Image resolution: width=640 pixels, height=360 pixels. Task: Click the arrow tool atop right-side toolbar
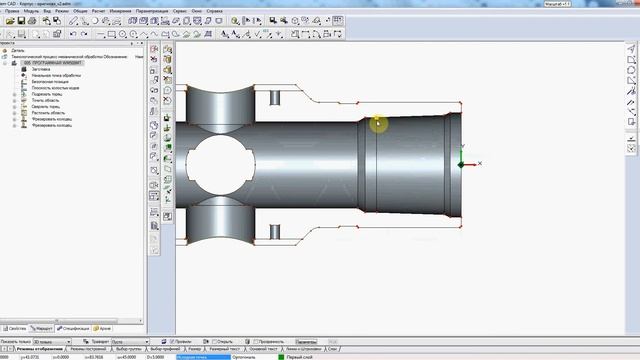coord(631,49)
